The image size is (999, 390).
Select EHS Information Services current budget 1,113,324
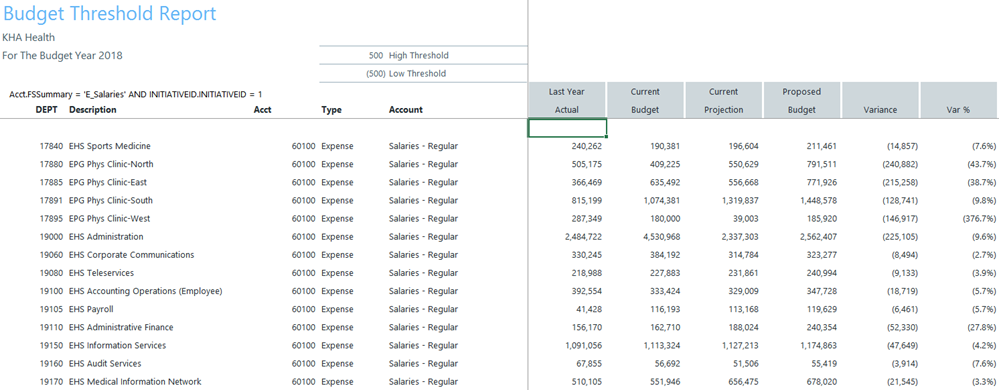661,345
